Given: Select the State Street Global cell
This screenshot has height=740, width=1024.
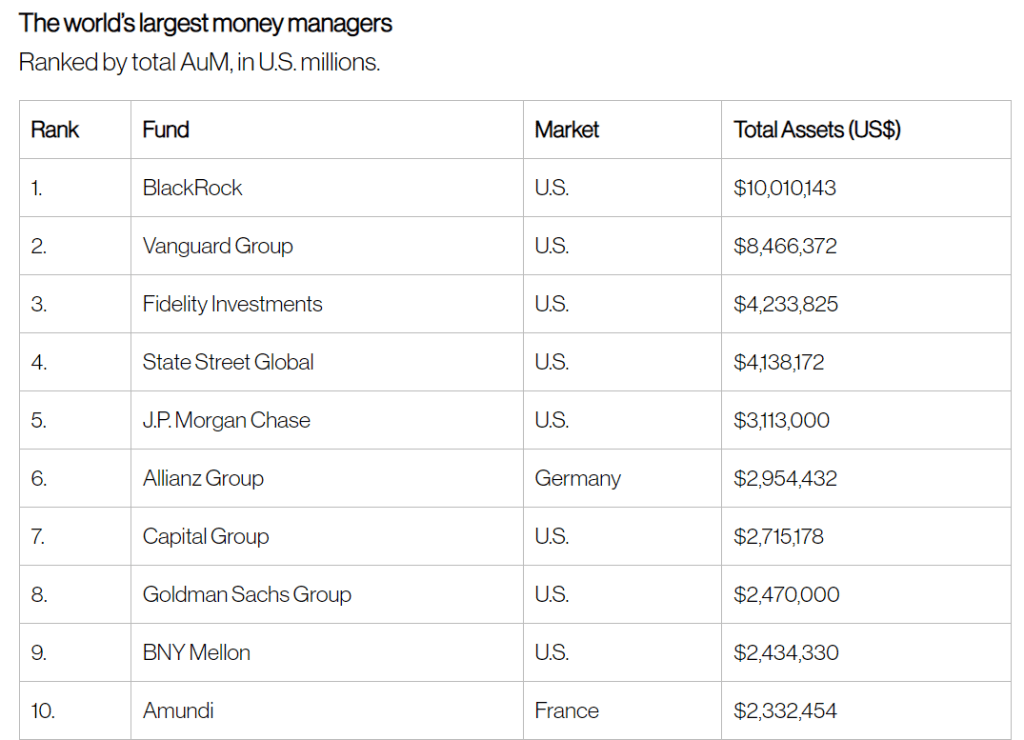Looking at the screenshot, I should click(228, 361).
